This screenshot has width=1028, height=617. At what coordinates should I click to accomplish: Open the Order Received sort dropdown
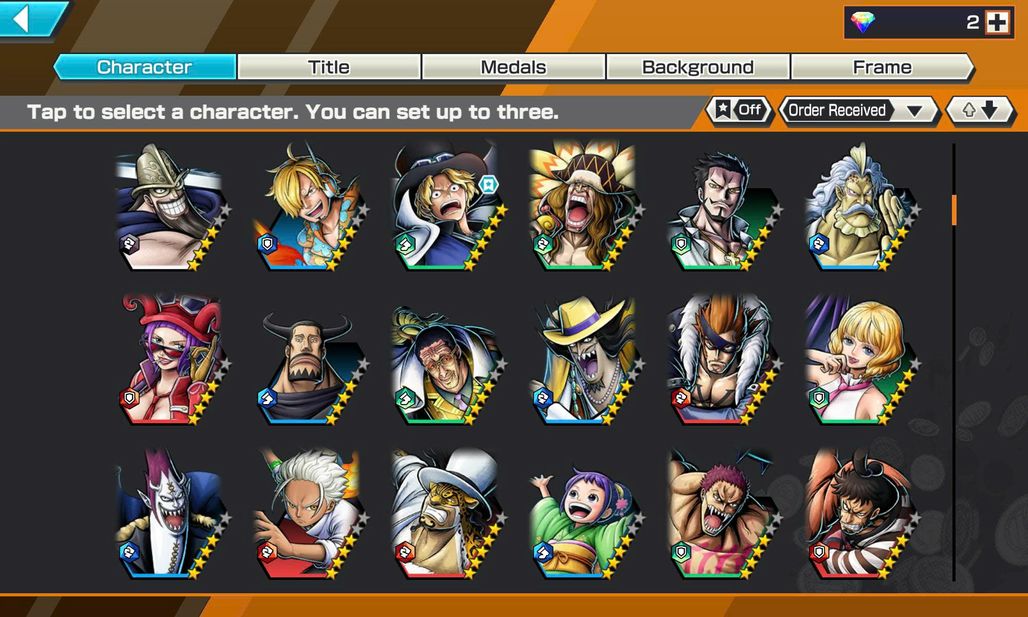coord(860,110)
